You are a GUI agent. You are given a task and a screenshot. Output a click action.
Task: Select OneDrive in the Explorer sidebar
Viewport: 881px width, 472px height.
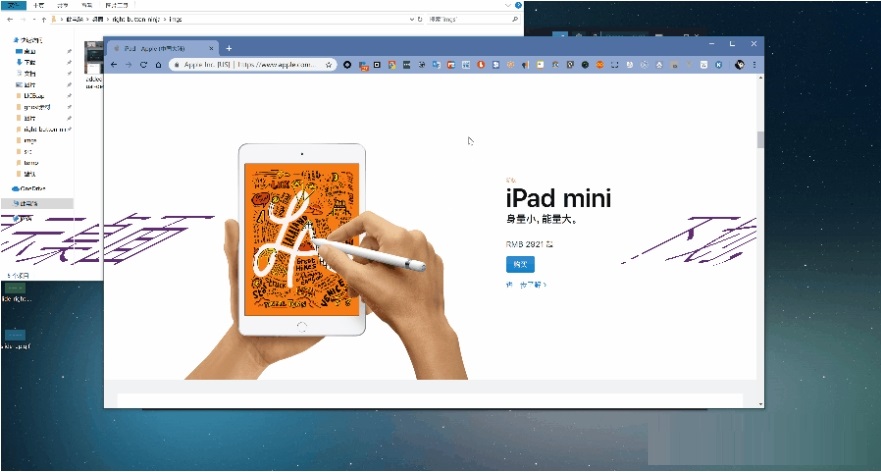29,189
